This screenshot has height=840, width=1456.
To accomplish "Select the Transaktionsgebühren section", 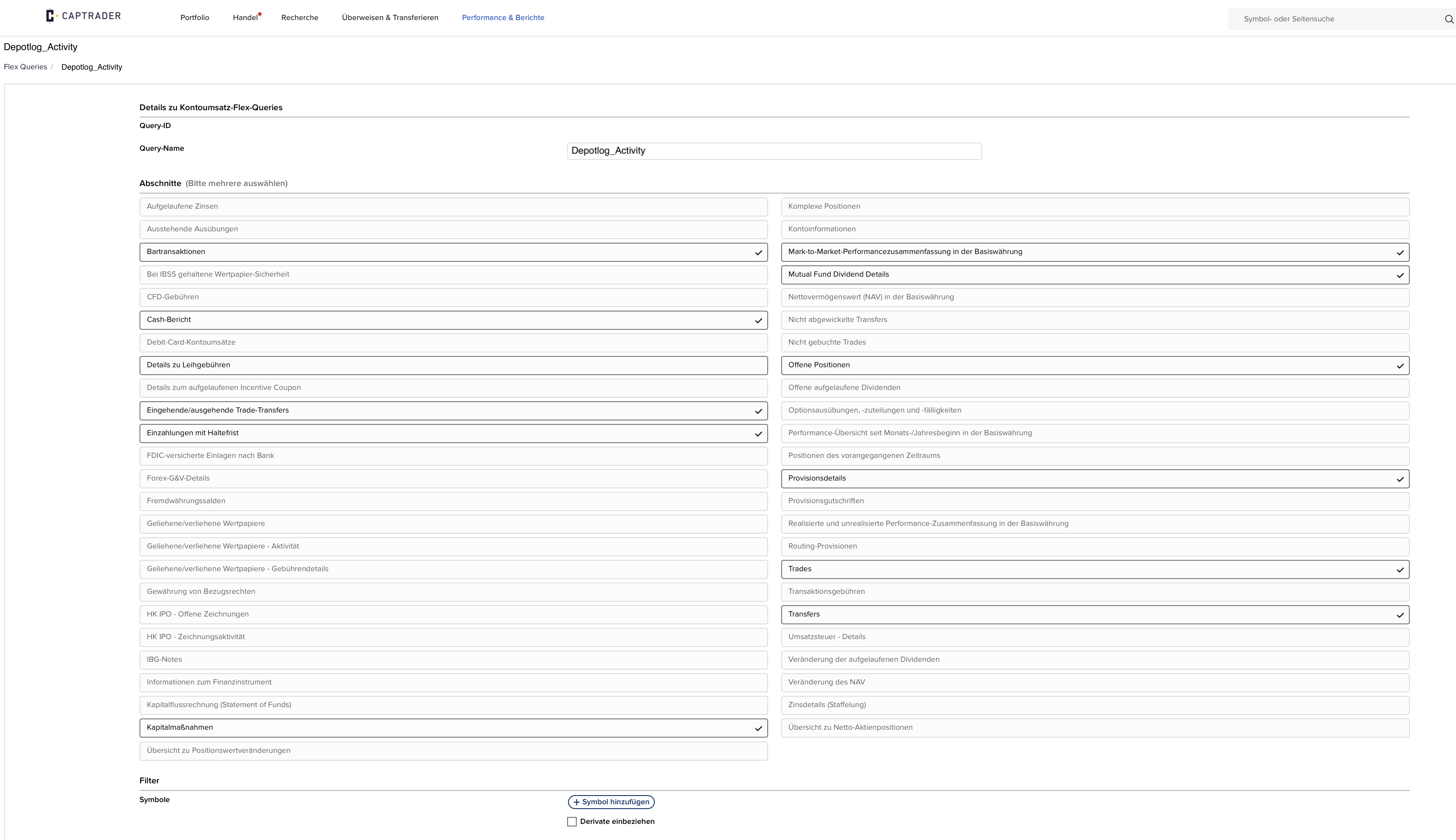I will coord(1095,592).
